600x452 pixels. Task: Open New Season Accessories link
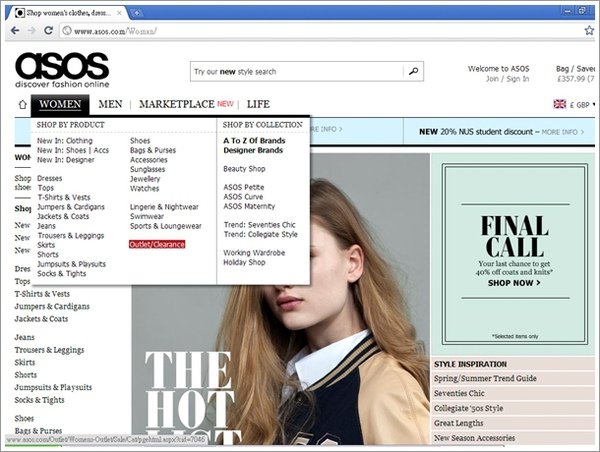tap(474, 438)
